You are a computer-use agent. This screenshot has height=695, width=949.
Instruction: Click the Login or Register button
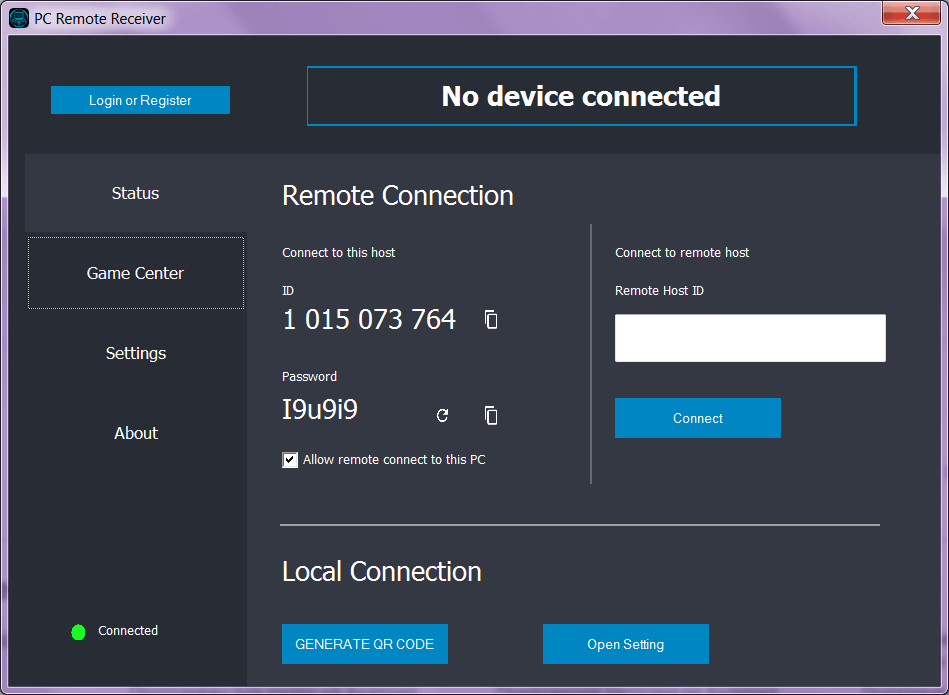tap(140, 100)
